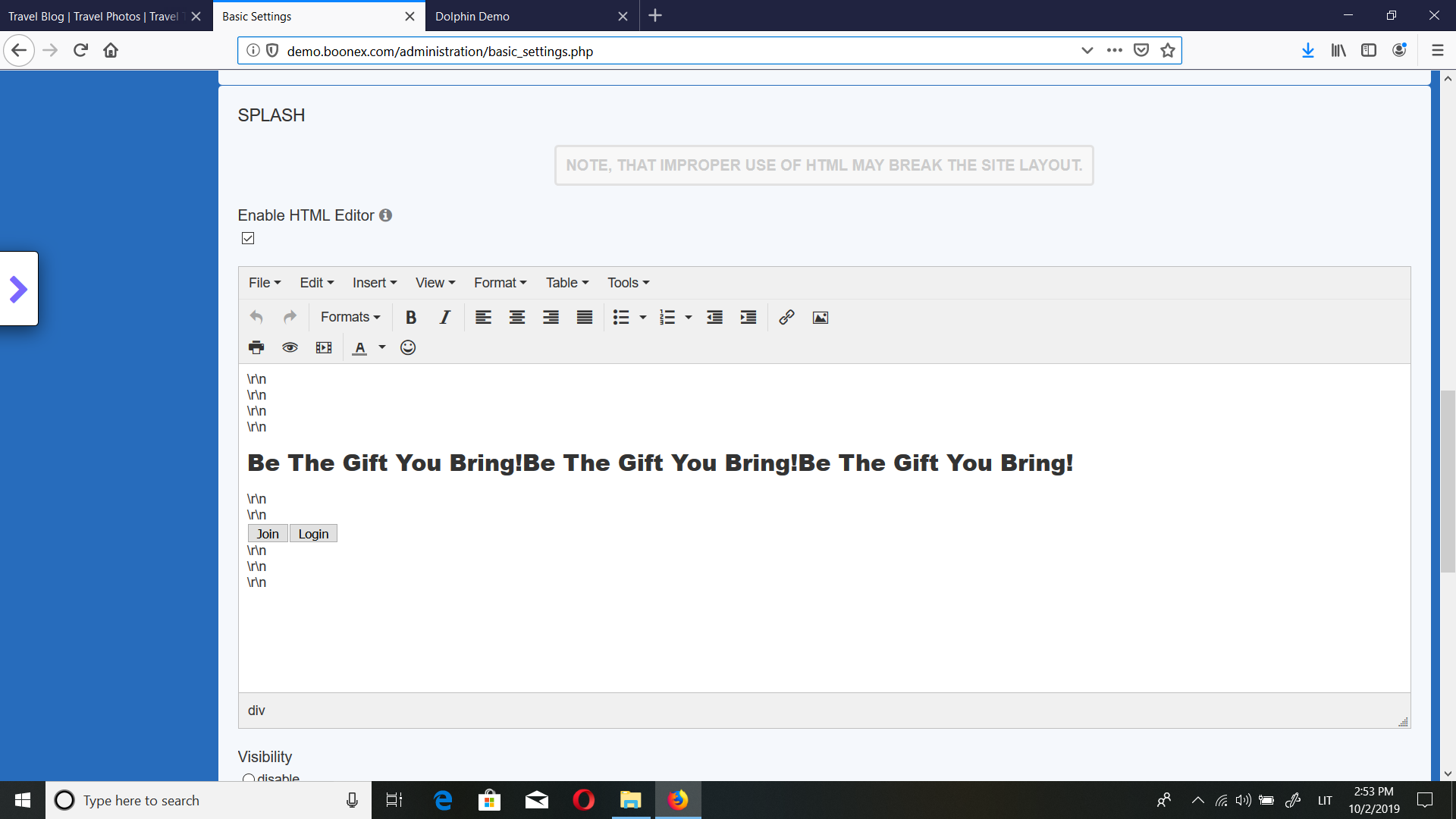Click the print icon in editor
Screen dimensions: 1456x819
tap(256, 347)
